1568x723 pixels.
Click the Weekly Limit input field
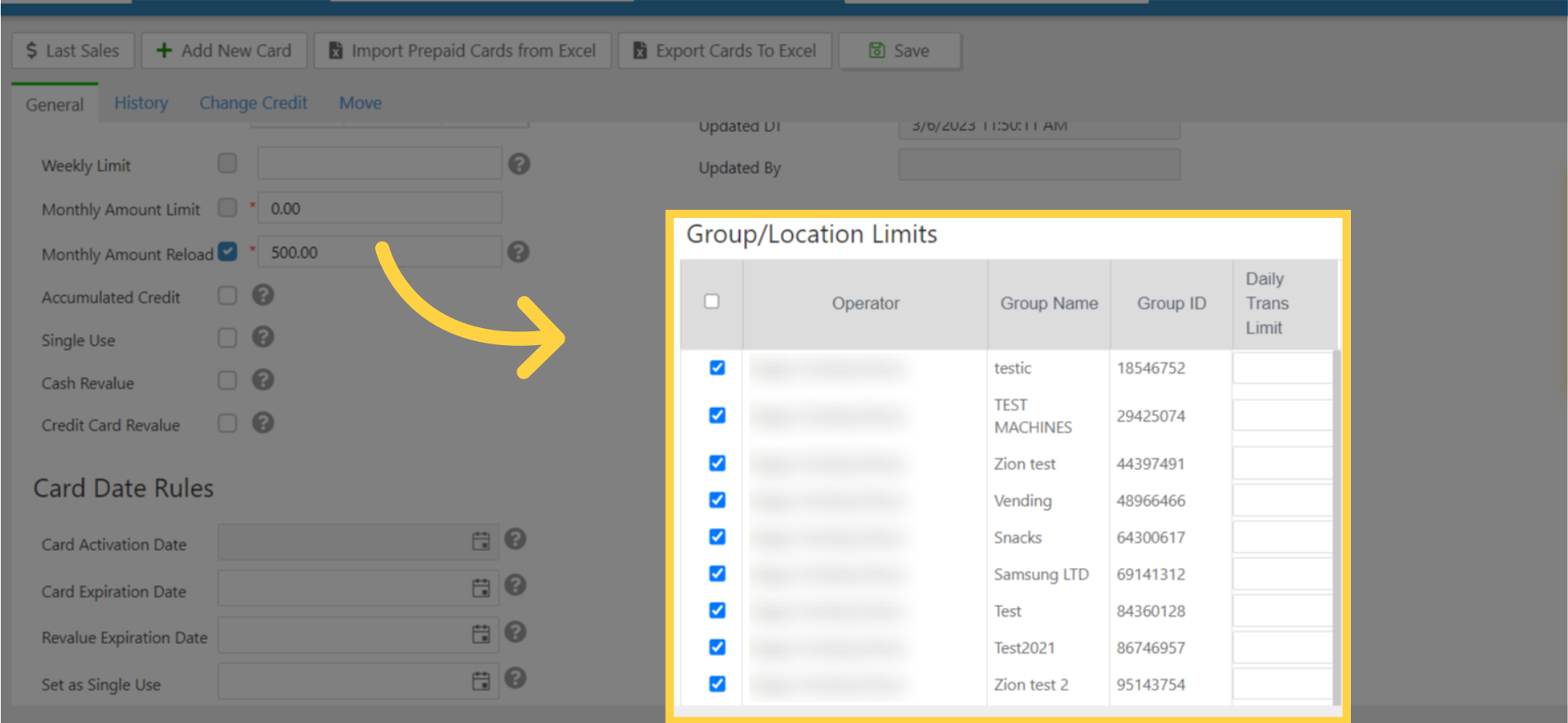379,163
